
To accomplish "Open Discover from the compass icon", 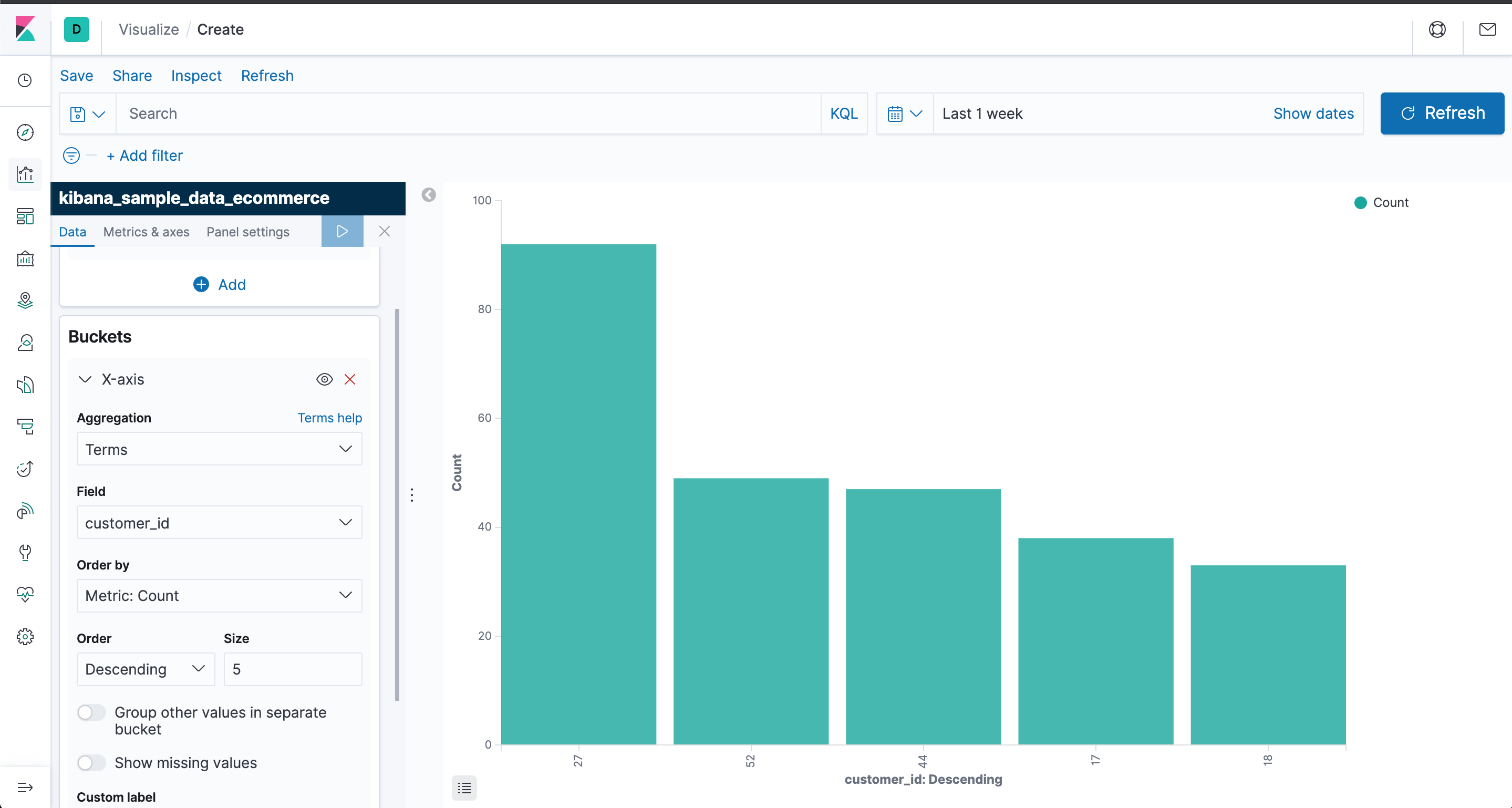I will (x=25, y=132).
